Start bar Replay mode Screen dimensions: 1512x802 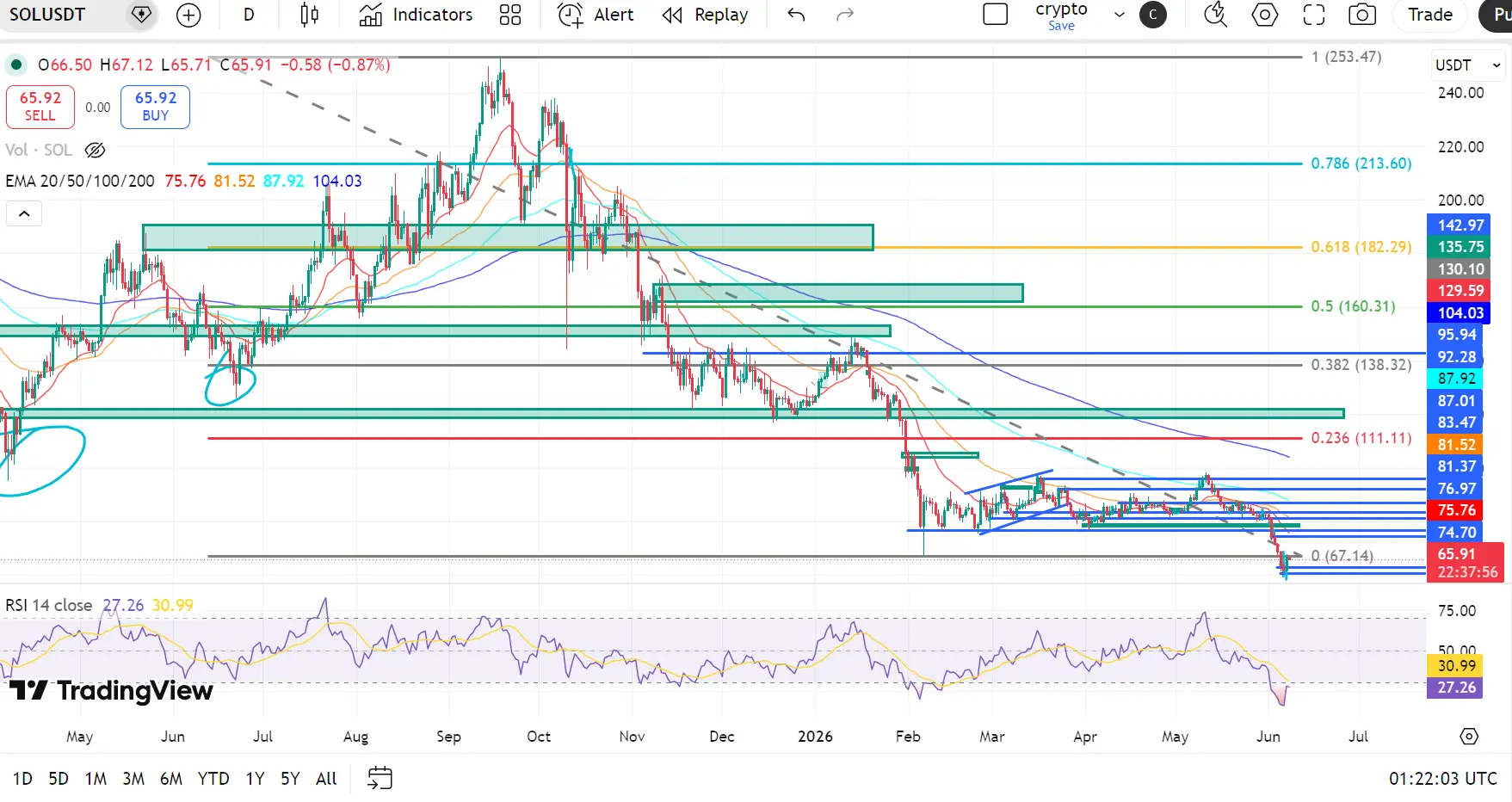click(705, 15)
